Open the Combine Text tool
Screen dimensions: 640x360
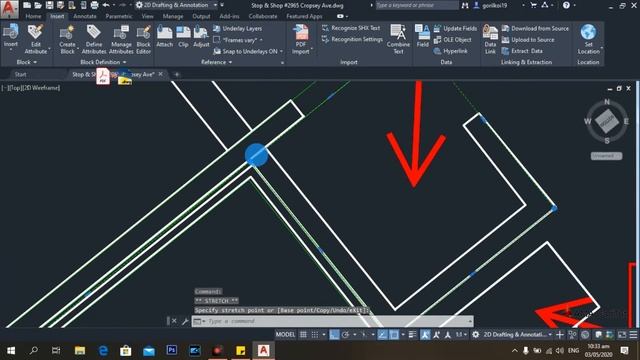398,39
